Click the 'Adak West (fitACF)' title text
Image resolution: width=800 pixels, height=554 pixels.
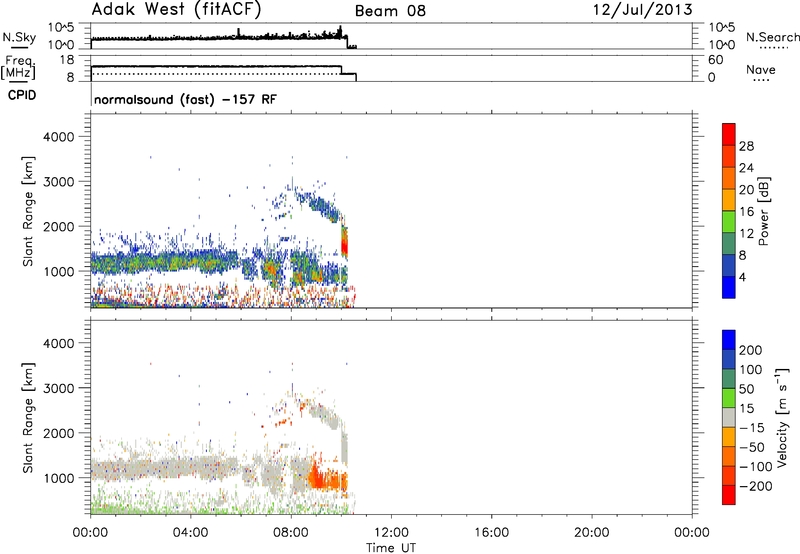coord(176,9)
